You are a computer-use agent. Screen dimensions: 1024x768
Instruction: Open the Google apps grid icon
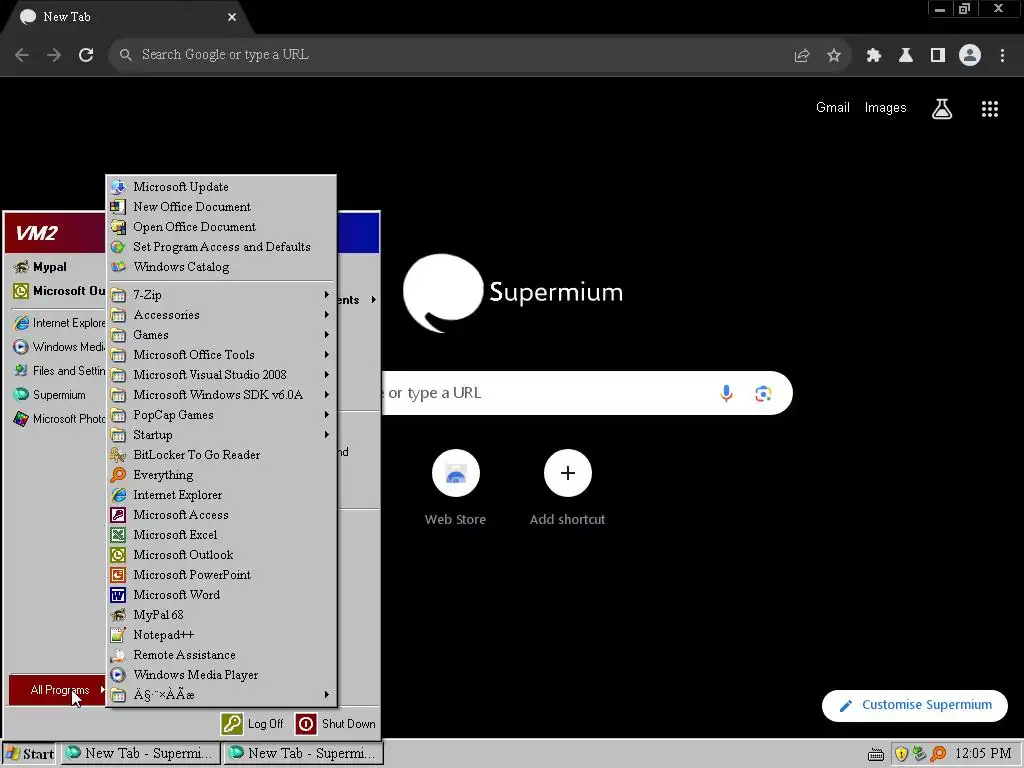(x=990, y=109)
